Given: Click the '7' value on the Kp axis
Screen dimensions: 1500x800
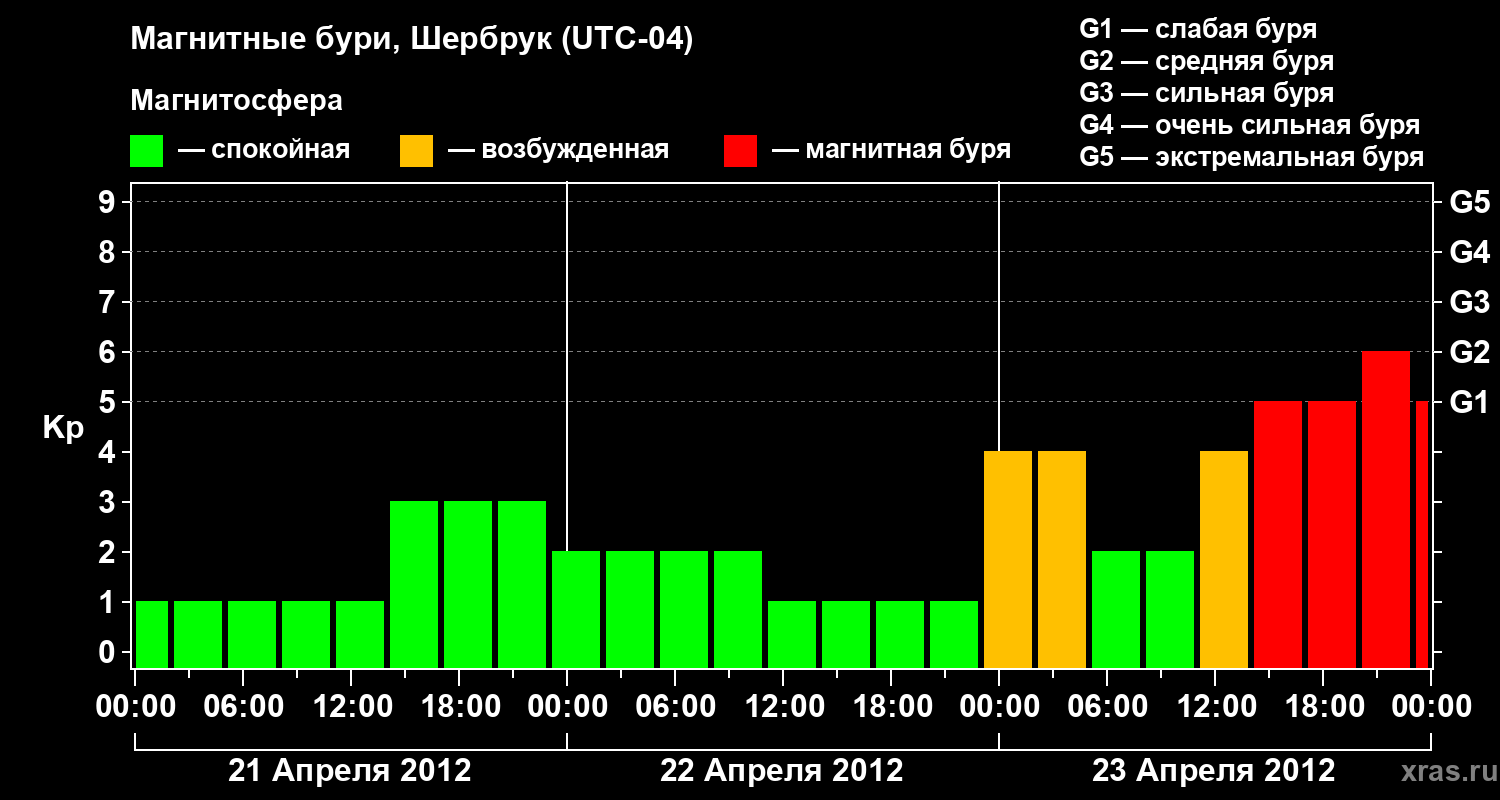Looking at the screenshot, I should 109,302.
